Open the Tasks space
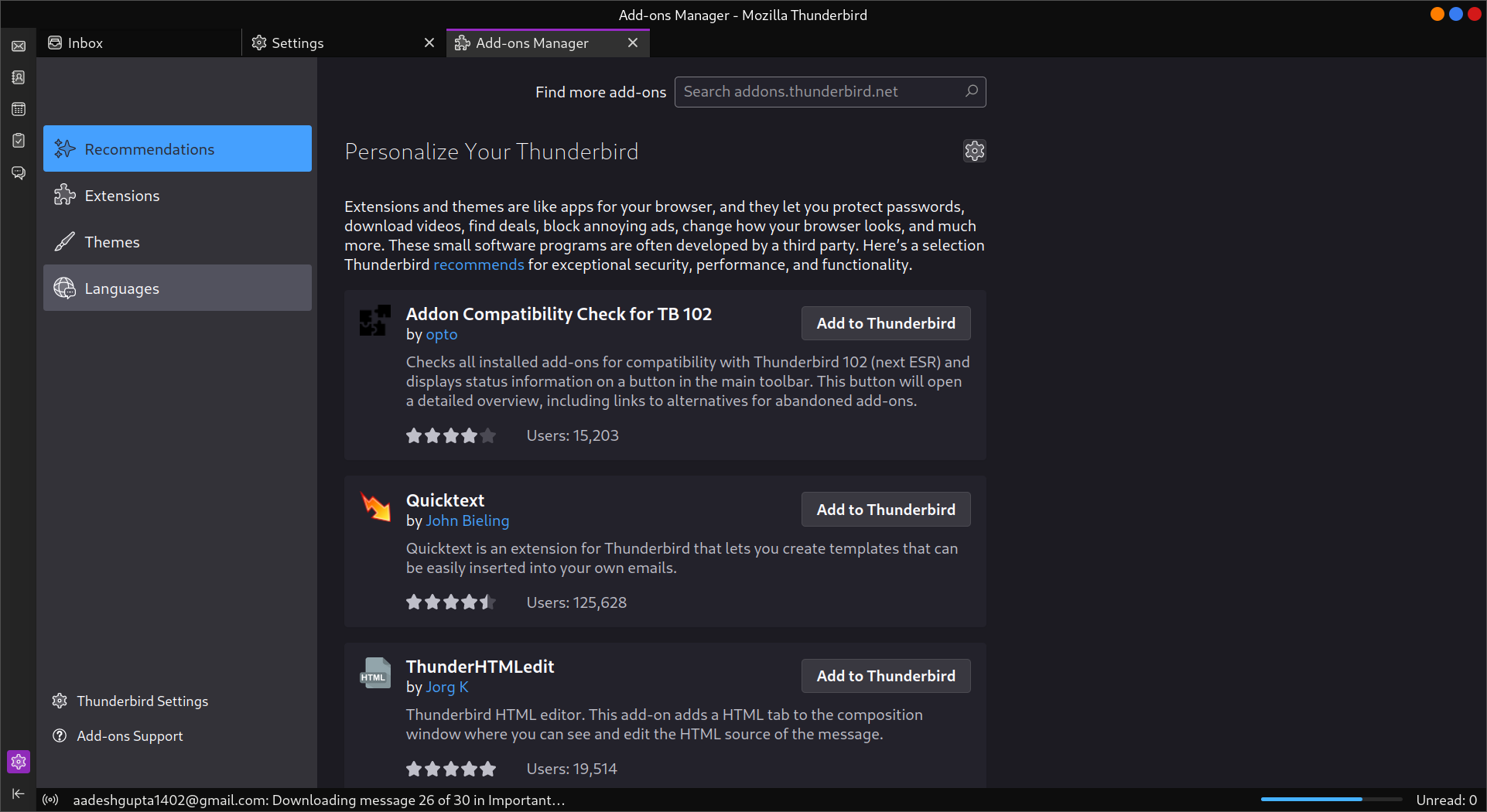The image size is (1487, 812). coord(19,140)
